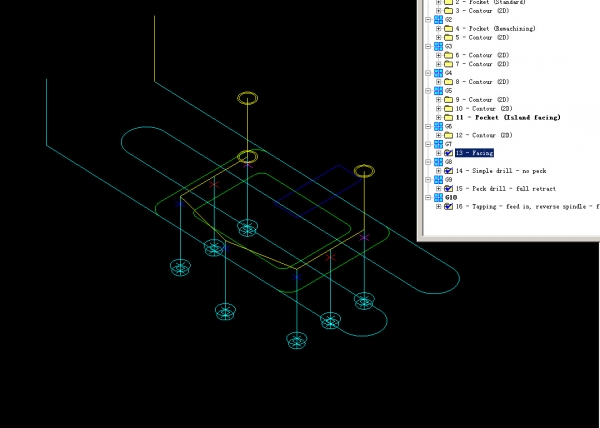Toggle checkbox for 15 - Peck drill operation
600x428 pixels.
pos(448,188)
